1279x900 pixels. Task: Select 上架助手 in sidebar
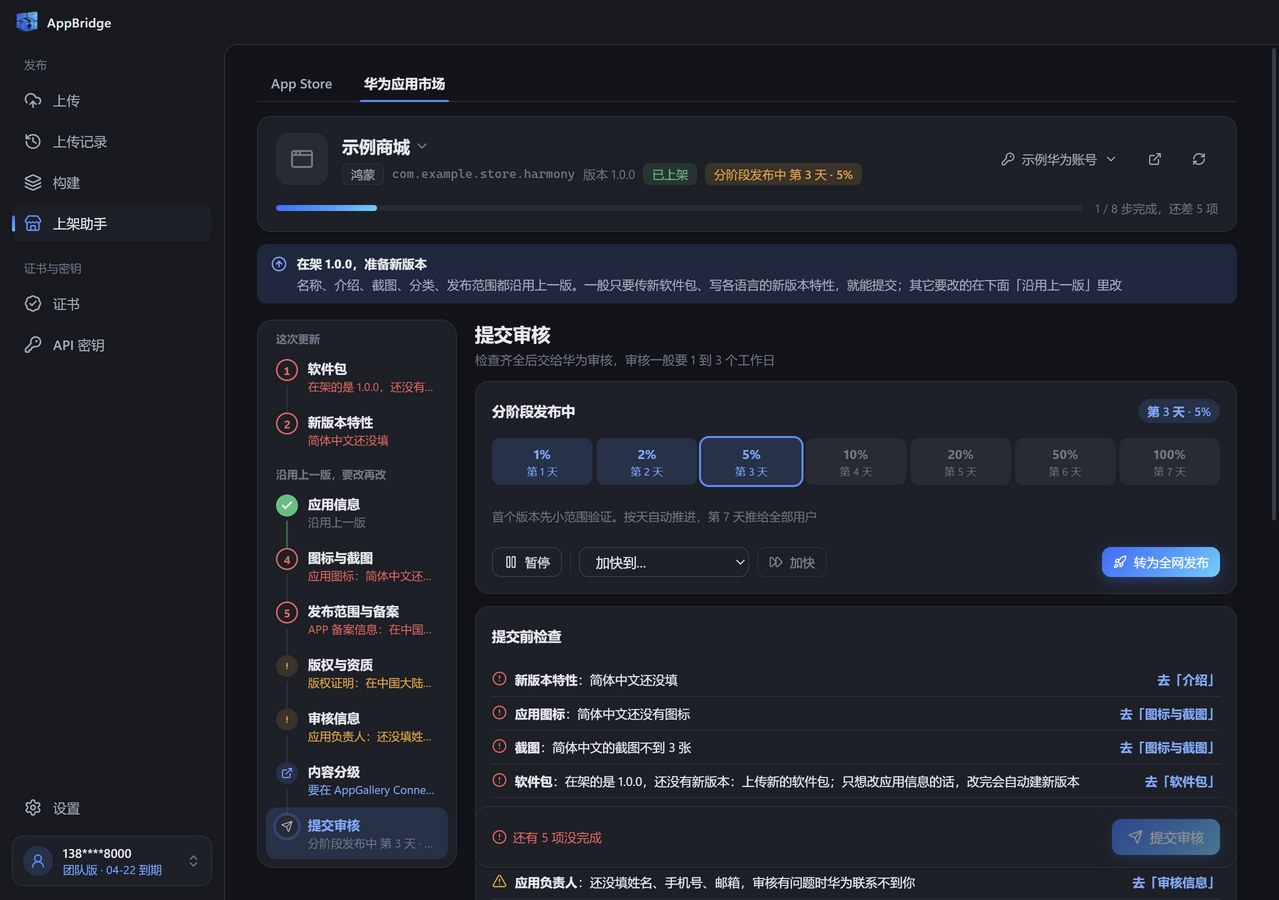tap(112, 224)
